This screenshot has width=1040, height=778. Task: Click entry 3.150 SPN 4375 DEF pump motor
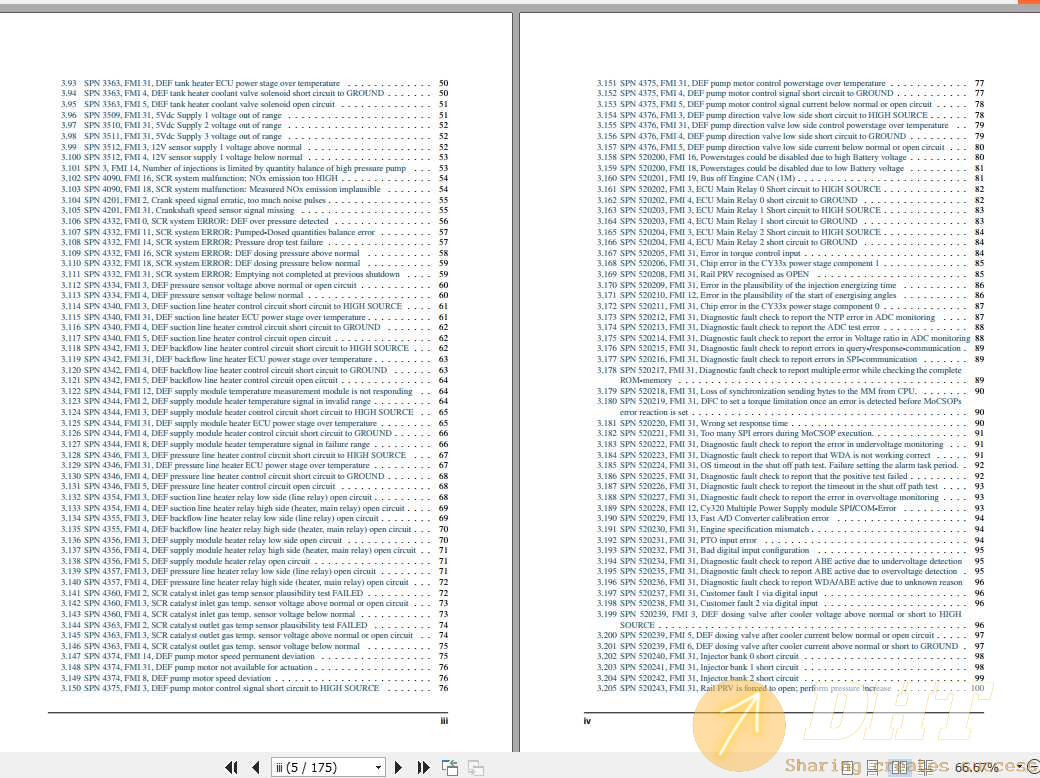click(220, 688)
